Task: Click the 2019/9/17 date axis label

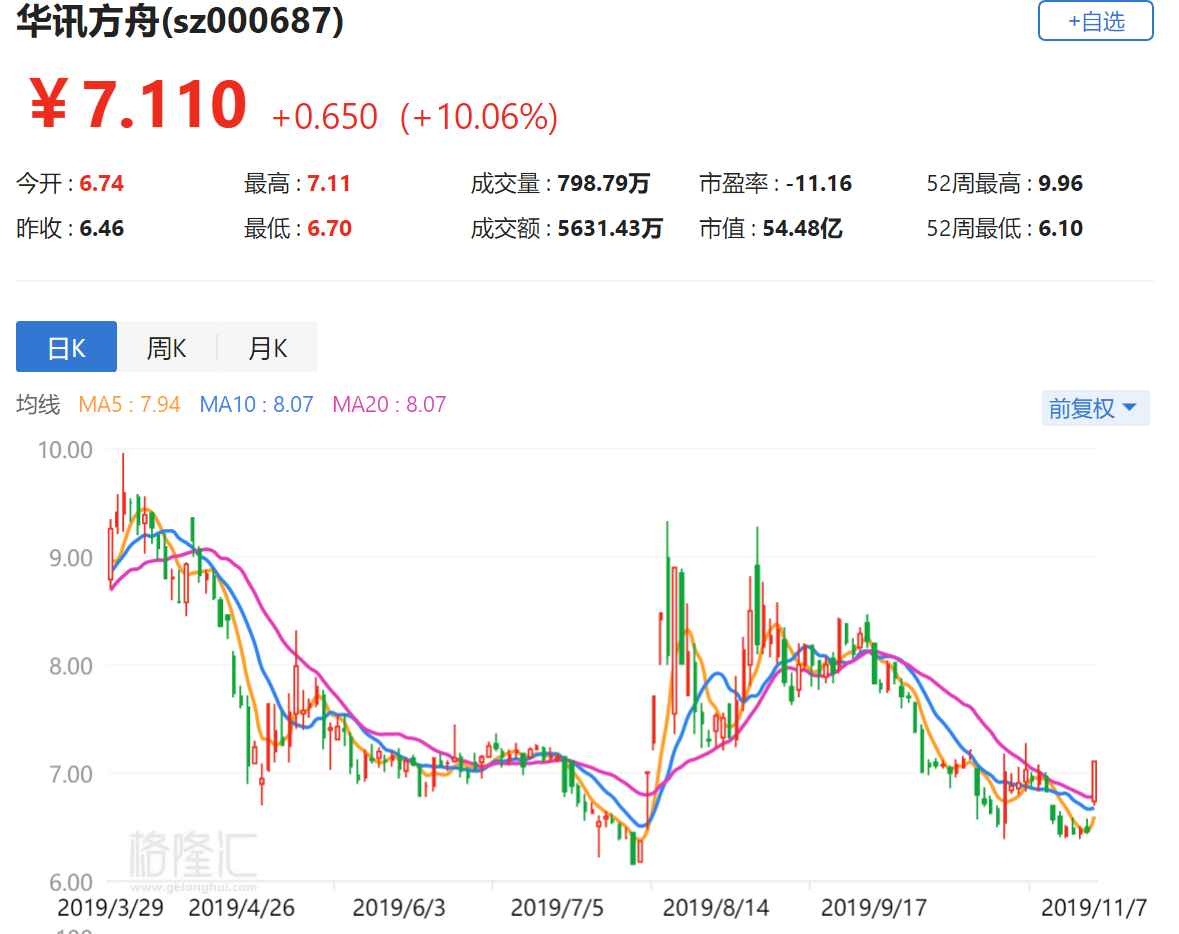Action: [874, 908]
